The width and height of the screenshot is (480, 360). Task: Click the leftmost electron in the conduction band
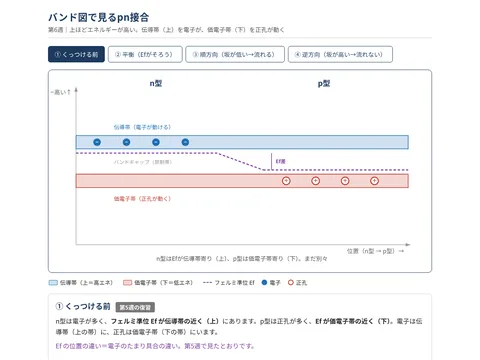pyautogui.click(x=97, y=142)
